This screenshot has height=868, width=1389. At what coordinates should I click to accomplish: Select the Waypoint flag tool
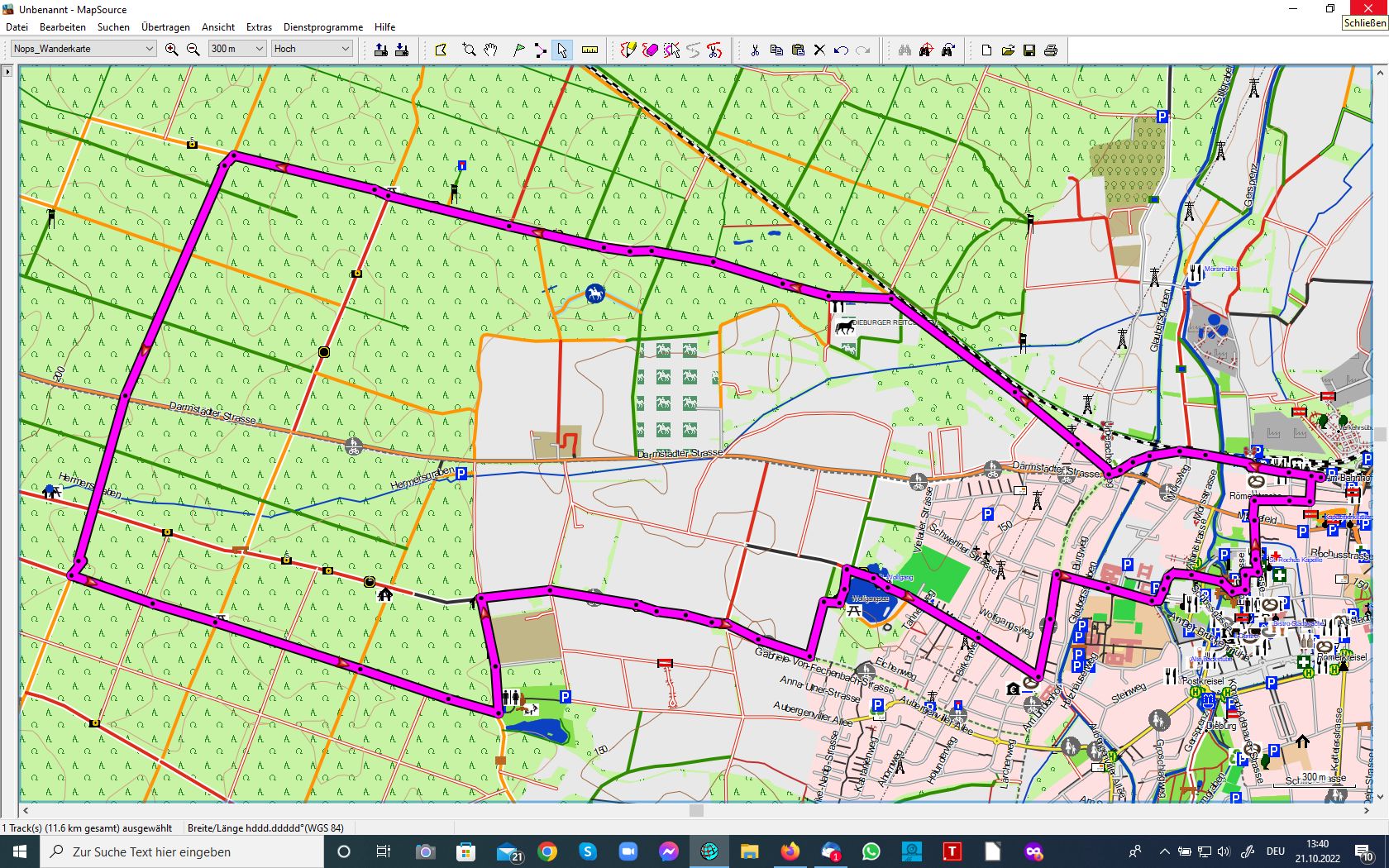[519, 50]
